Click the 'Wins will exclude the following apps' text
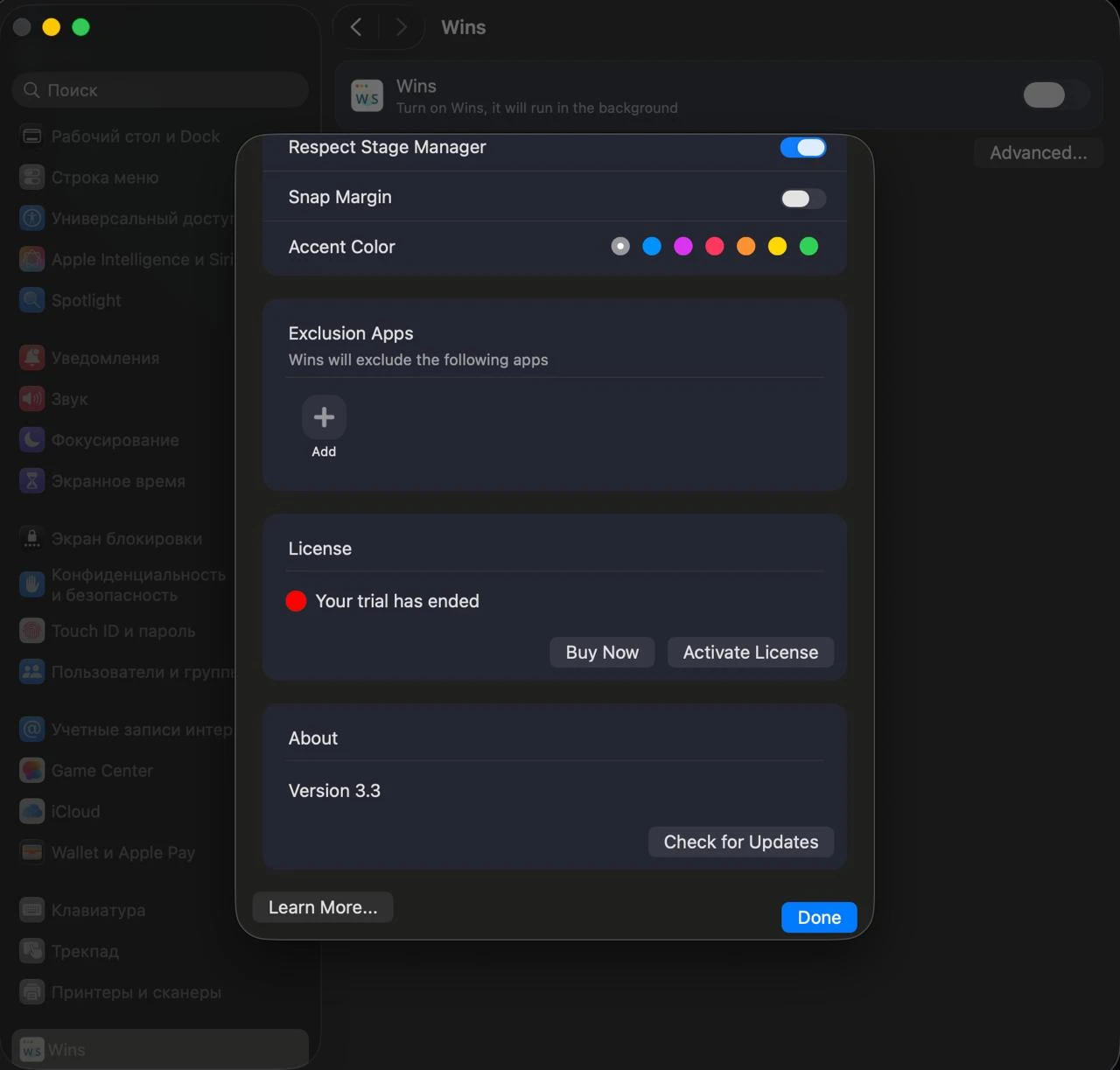This screenshot has width=1120, height=1070. [418, 360]
